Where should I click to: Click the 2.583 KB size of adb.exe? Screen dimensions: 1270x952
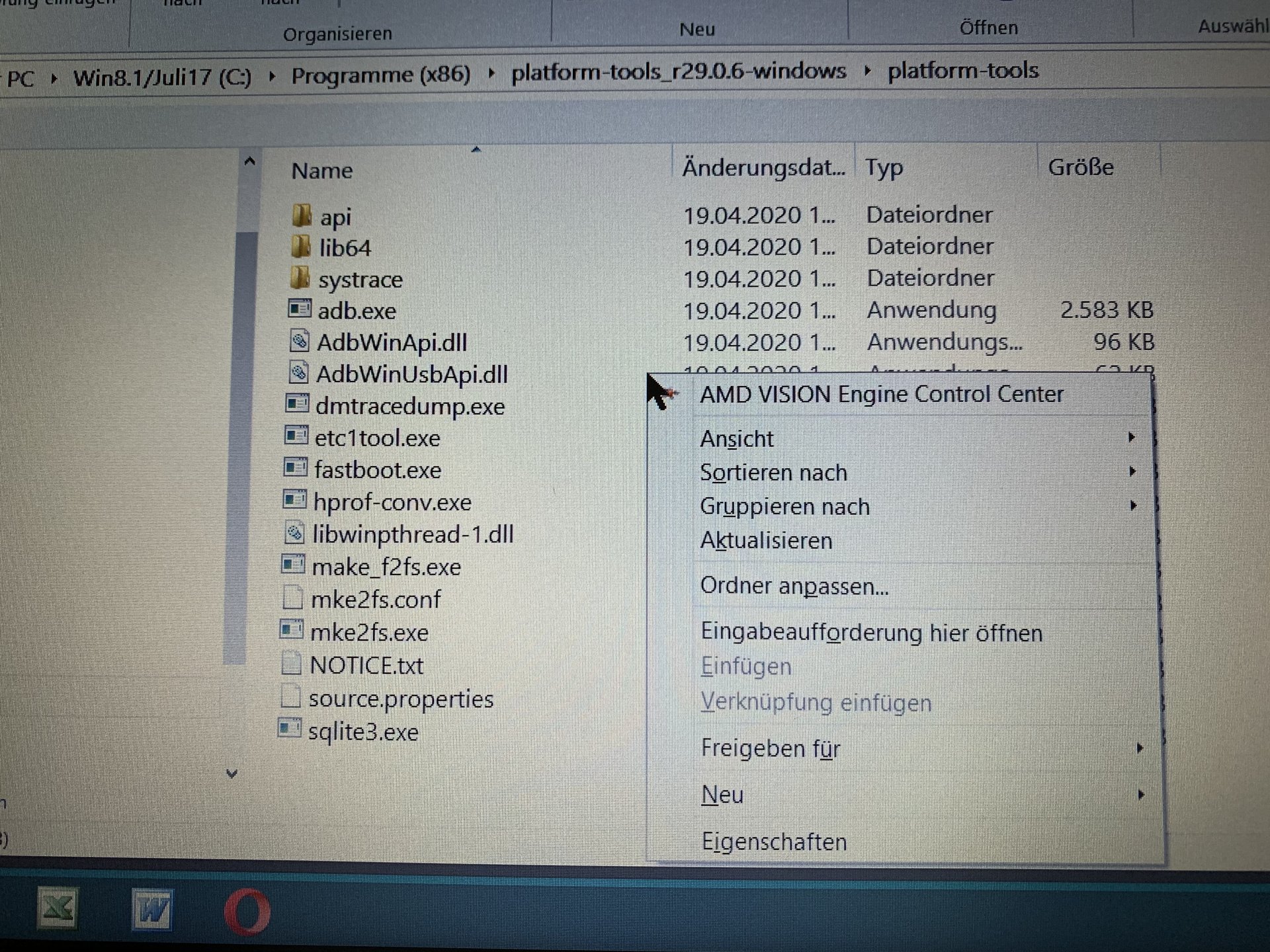click(1107, 309)
